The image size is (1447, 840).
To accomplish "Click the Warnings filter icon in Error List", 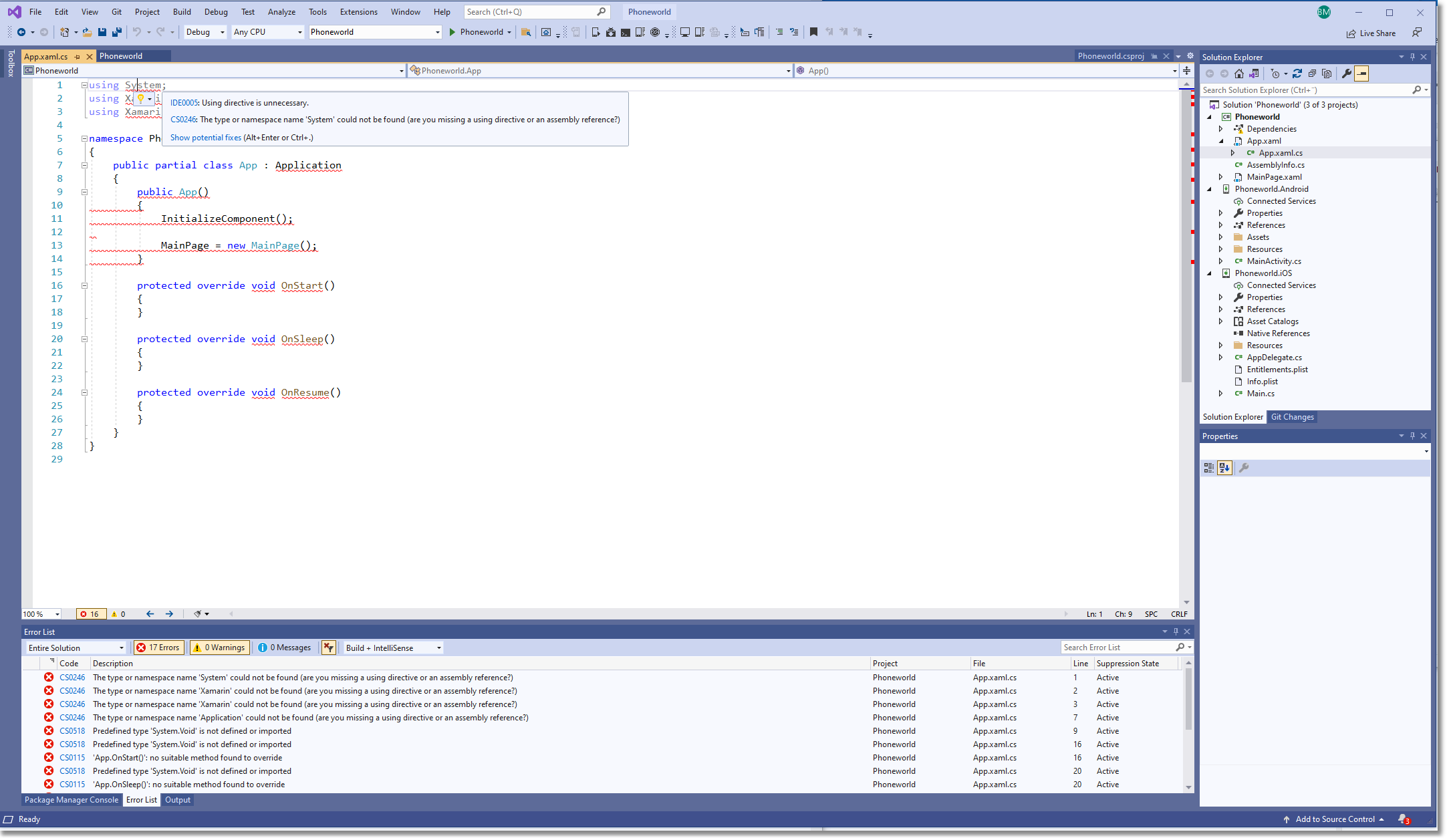I will [218, 647].
